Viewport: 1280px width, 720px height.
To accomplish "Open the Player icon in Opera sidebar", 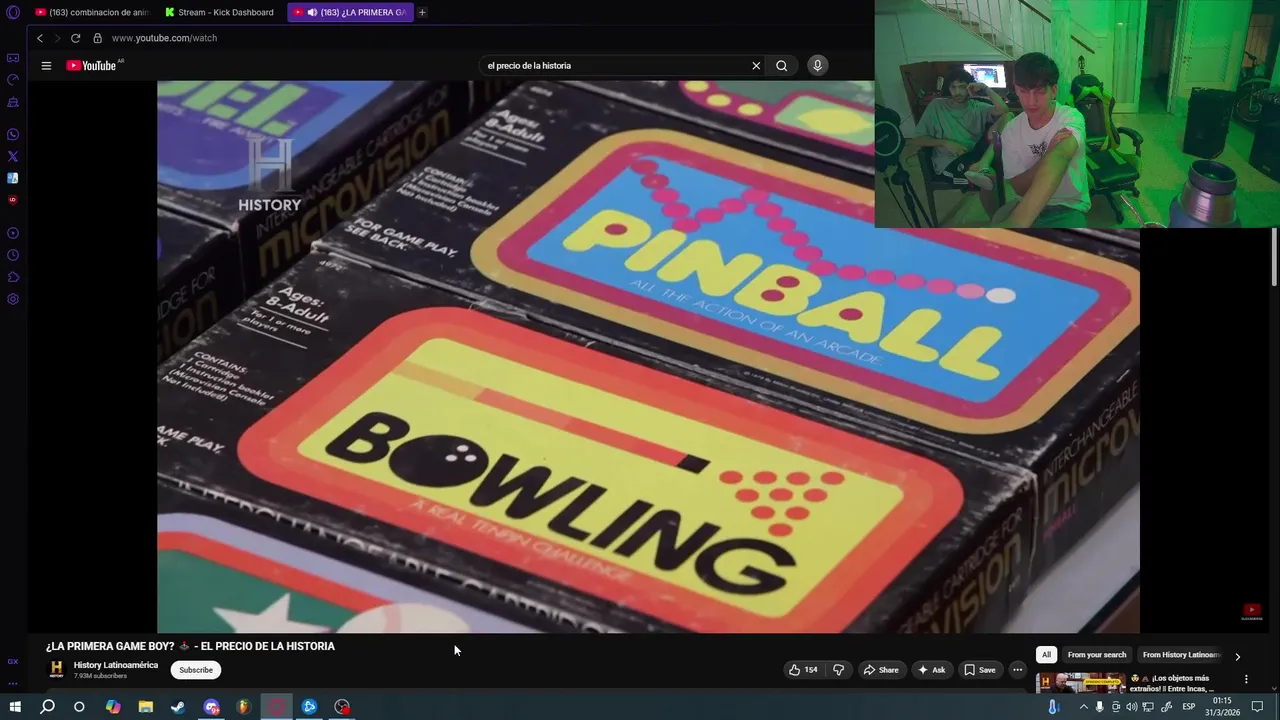I will click(x=13, y=233).
